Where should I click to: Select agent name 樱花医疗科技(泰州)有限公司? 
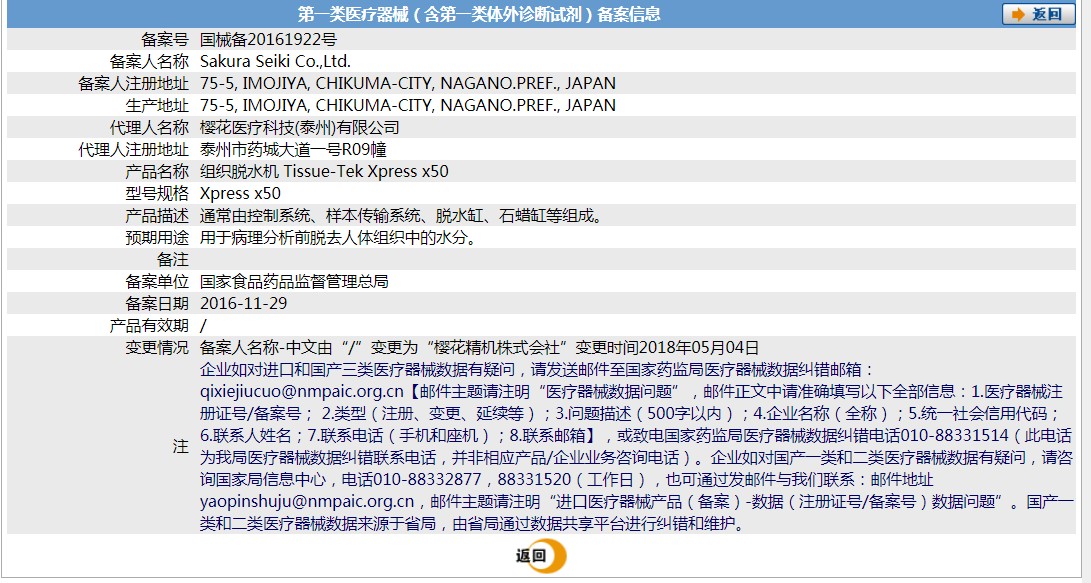coord(300,127)
